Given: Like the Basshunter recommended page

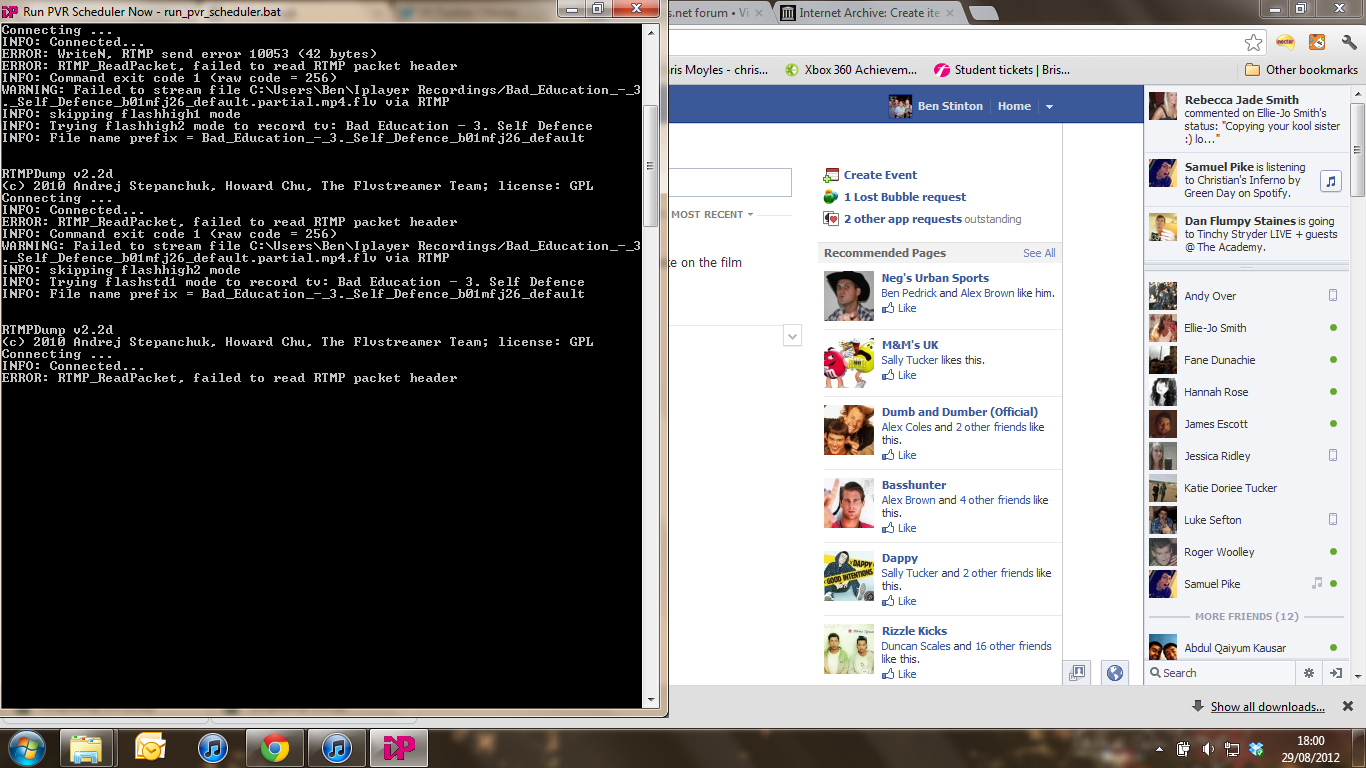Looking at the screenshot, I should click(906, 528).
